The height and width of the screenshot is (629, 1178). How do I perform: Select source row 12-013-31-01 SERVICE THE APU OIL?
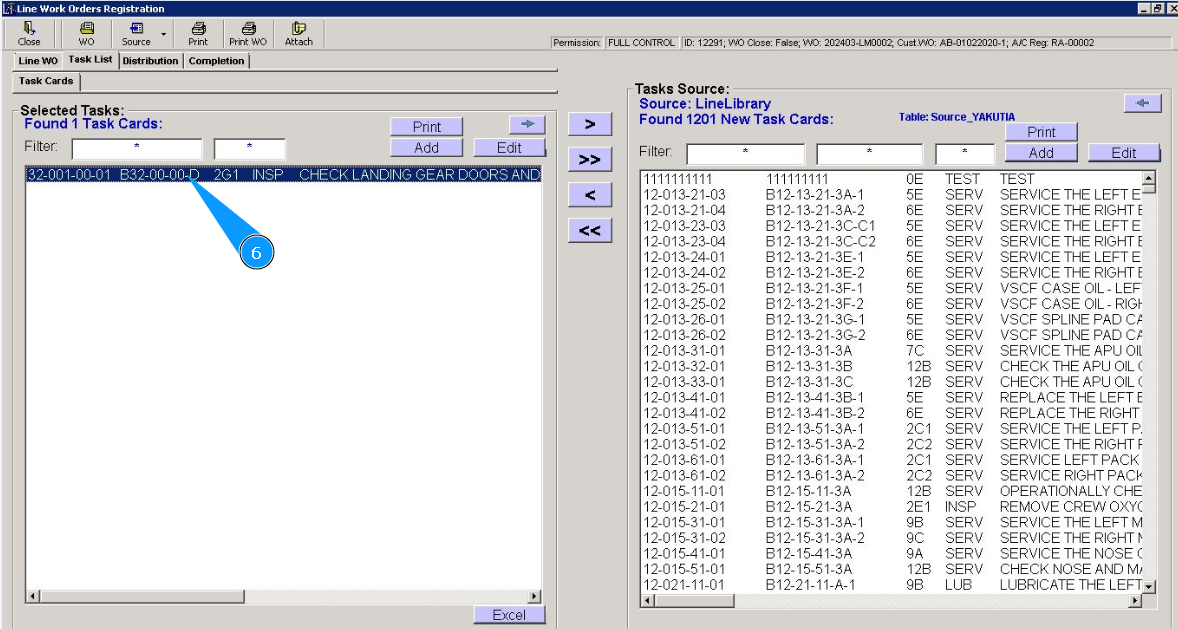click(892, 350)
